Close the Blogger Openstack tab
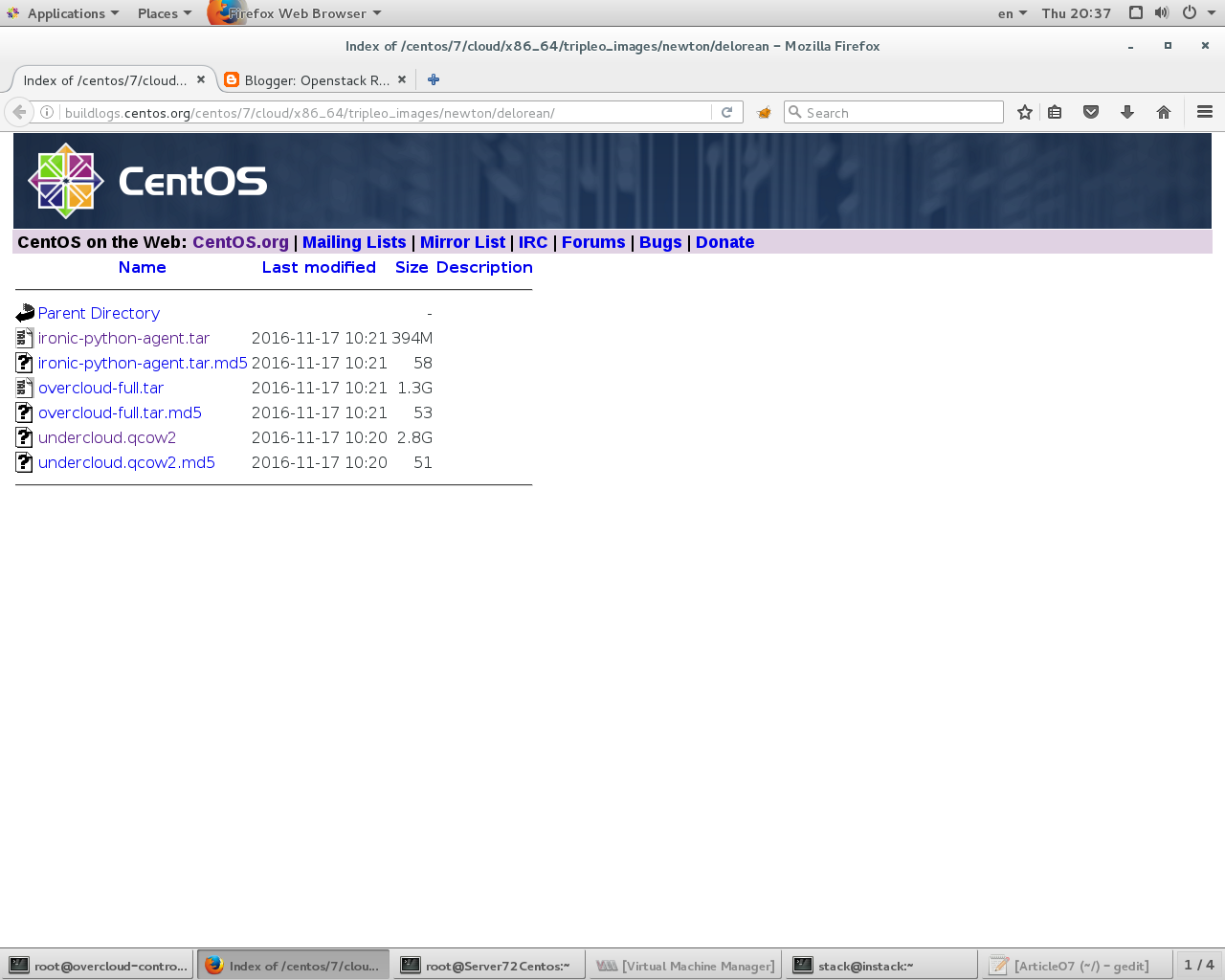Screen dimensions: 1225x980 [x=402, y=79]
